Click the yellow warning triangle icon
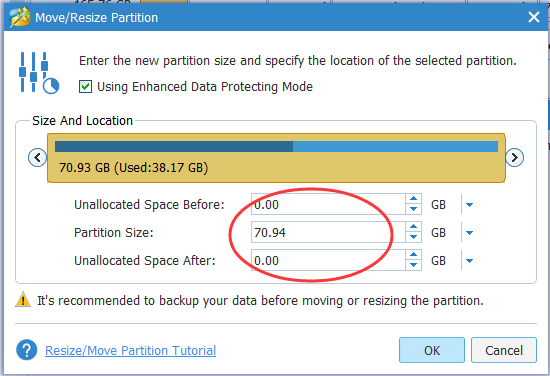This screenshot has width=550, height=376. pos(23,300)
